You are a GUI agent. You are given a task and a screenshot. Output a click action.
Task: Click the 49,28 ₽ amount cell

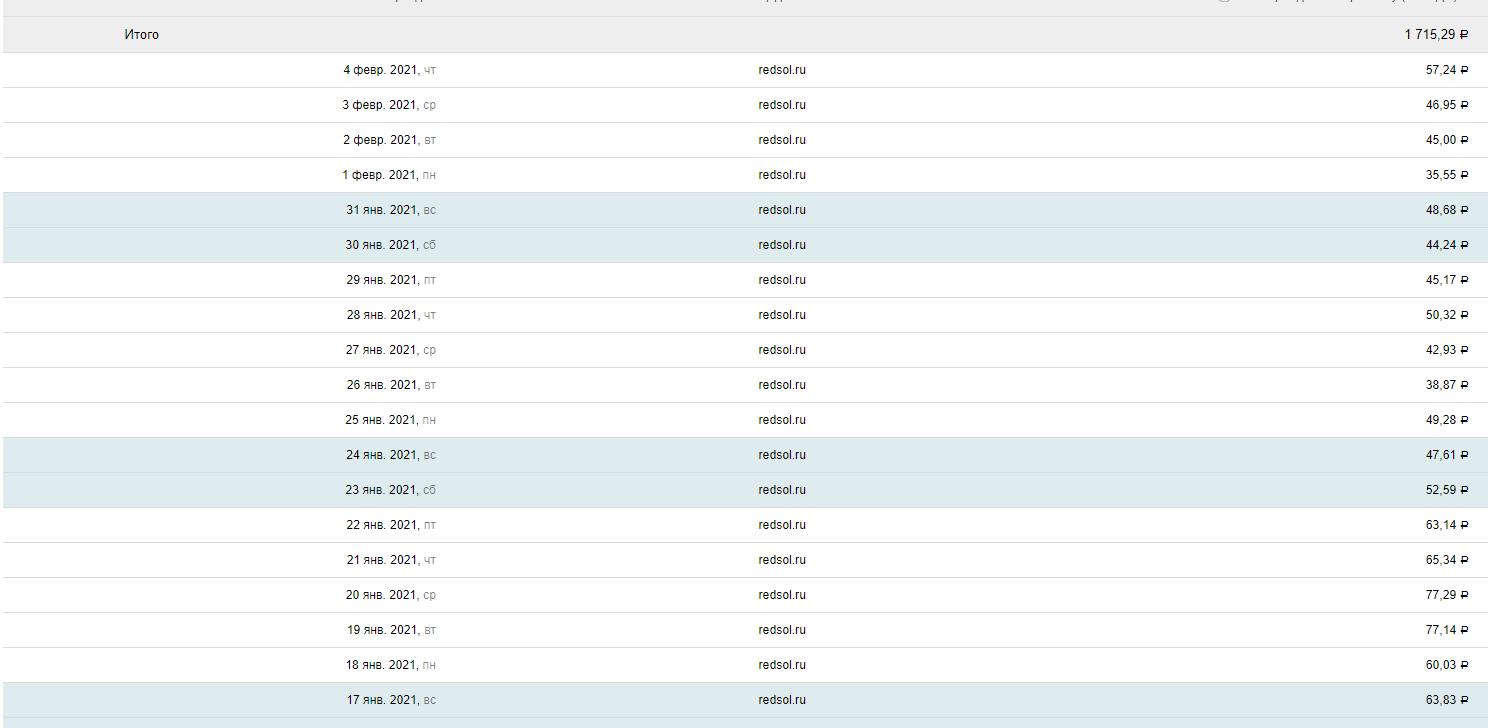[x=1446, y=420]
